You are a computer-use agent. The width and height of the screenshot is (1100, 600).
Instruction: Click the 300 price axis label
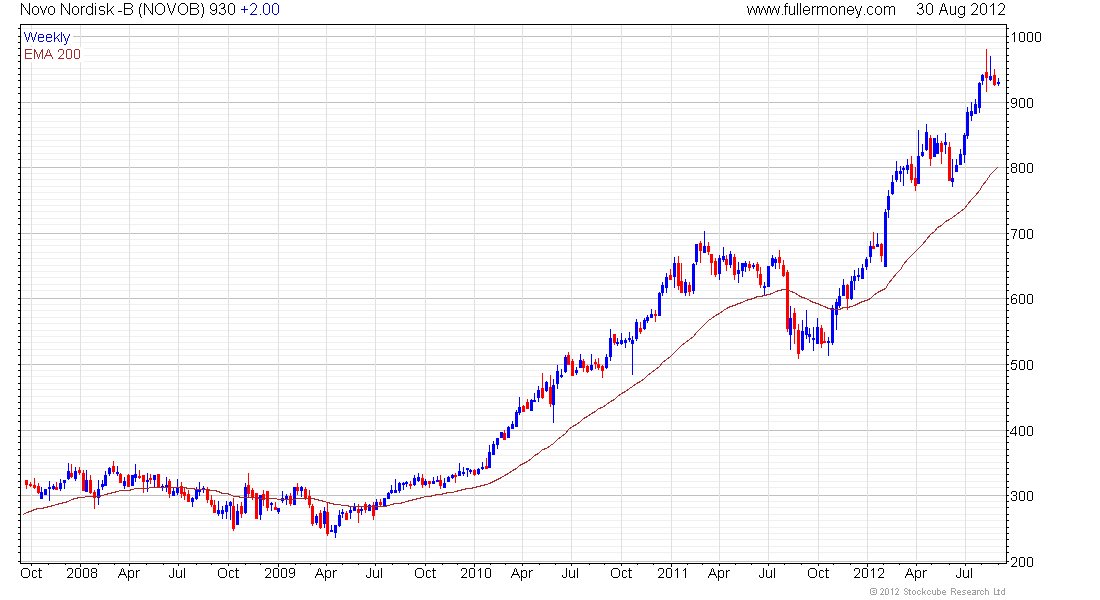tap(1021, 496)
